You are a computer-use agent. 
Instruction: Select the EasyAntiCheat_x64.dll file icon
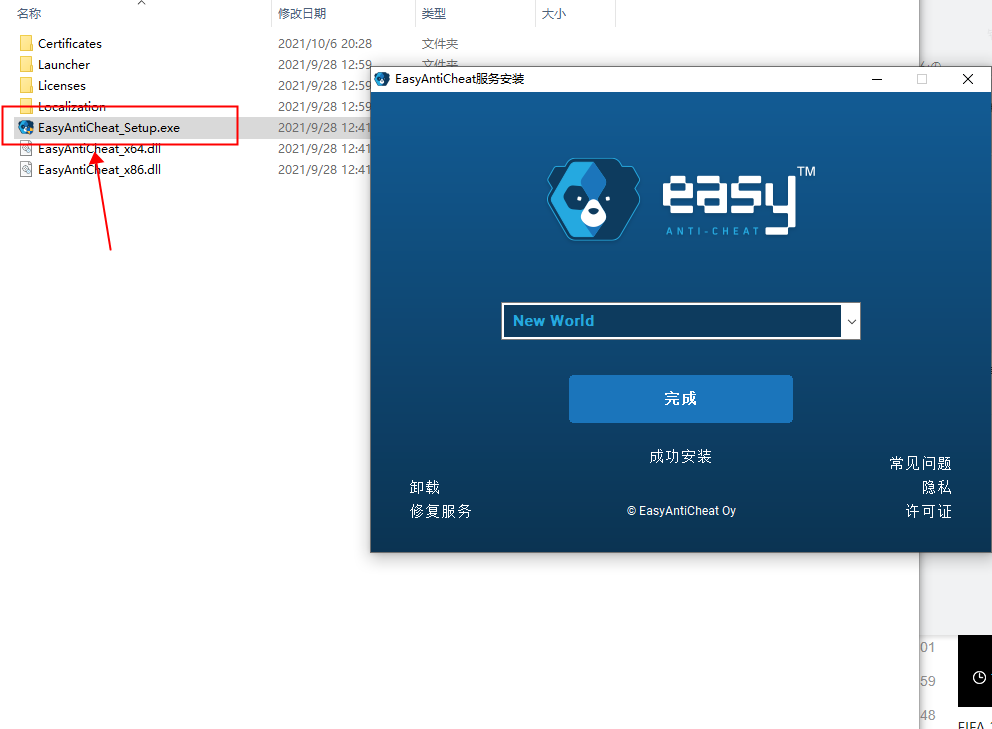pyautogui.click(x=26, y=149)
